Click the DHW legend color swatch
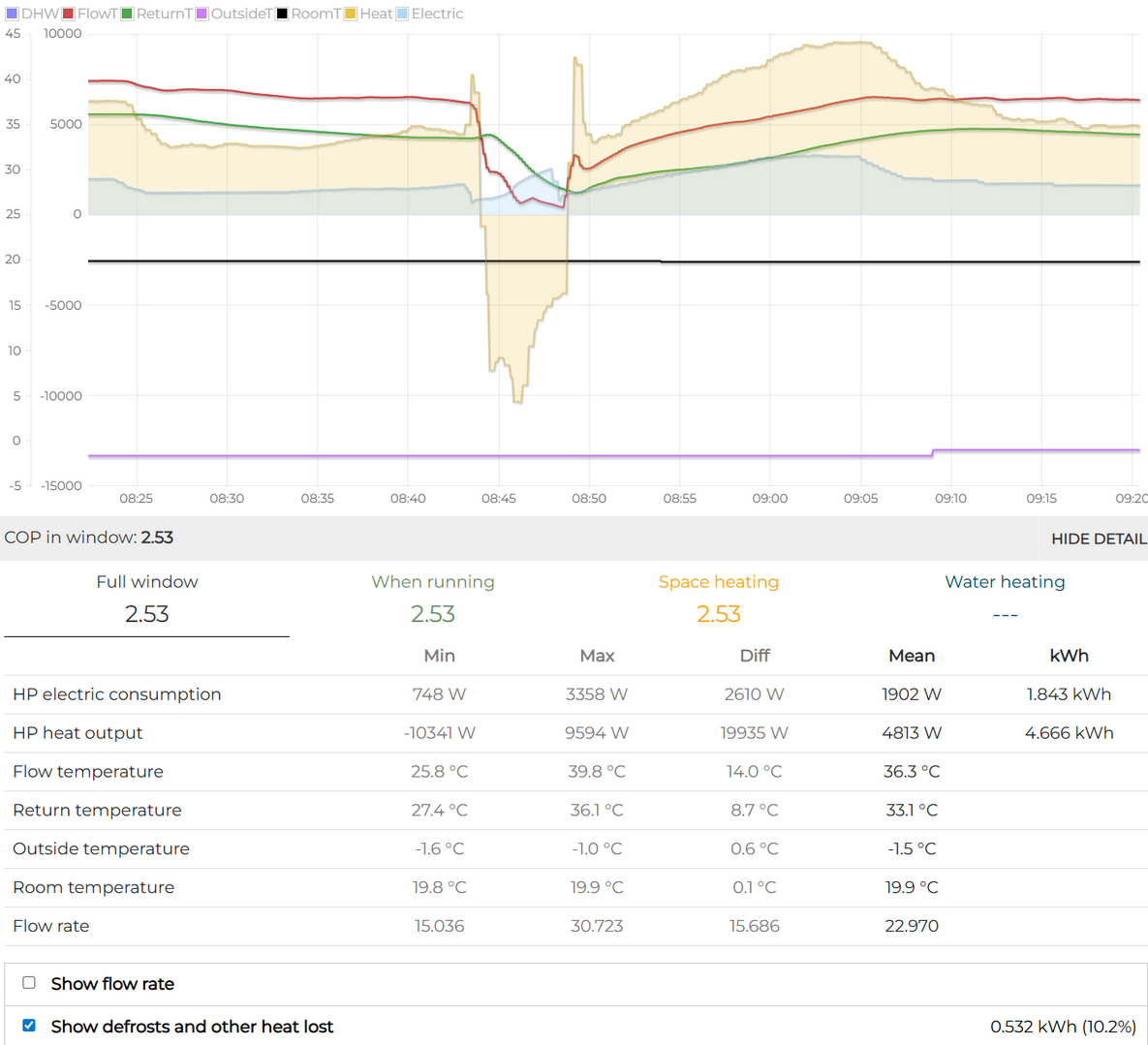This screenshot has height=1045, width=1148. [12, 14]
